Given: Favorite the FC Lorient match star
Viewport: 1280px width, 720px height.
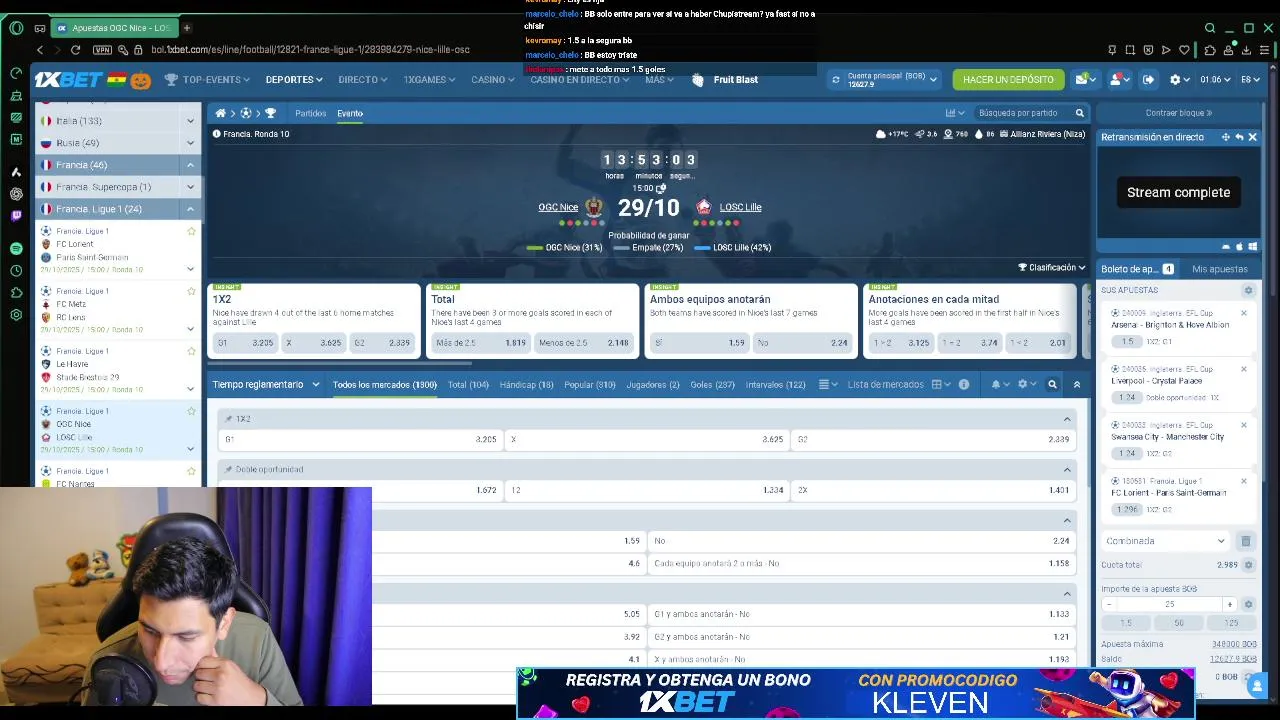Looking at the screenshot, I should point(191,231).
